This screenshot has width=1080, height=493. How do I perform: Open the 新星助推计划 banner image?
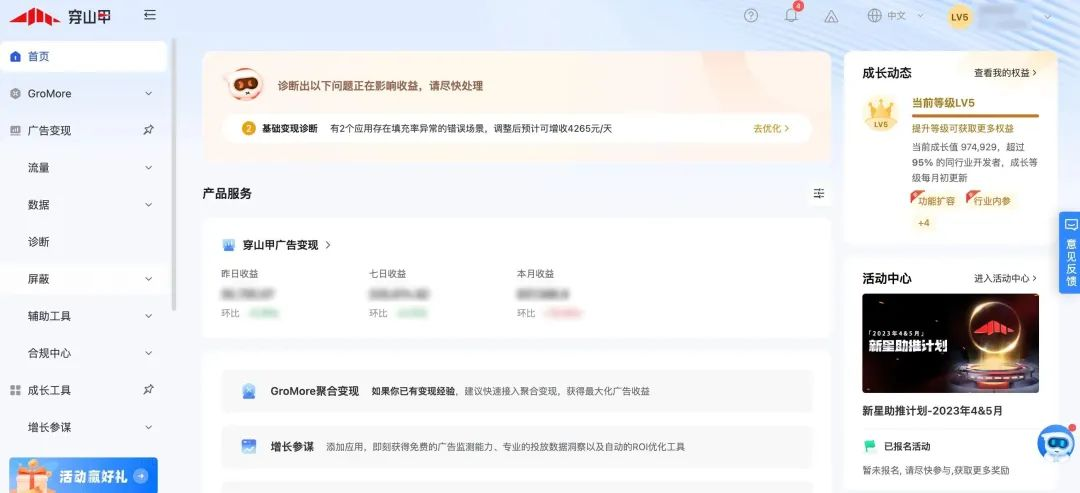(951, 343)
